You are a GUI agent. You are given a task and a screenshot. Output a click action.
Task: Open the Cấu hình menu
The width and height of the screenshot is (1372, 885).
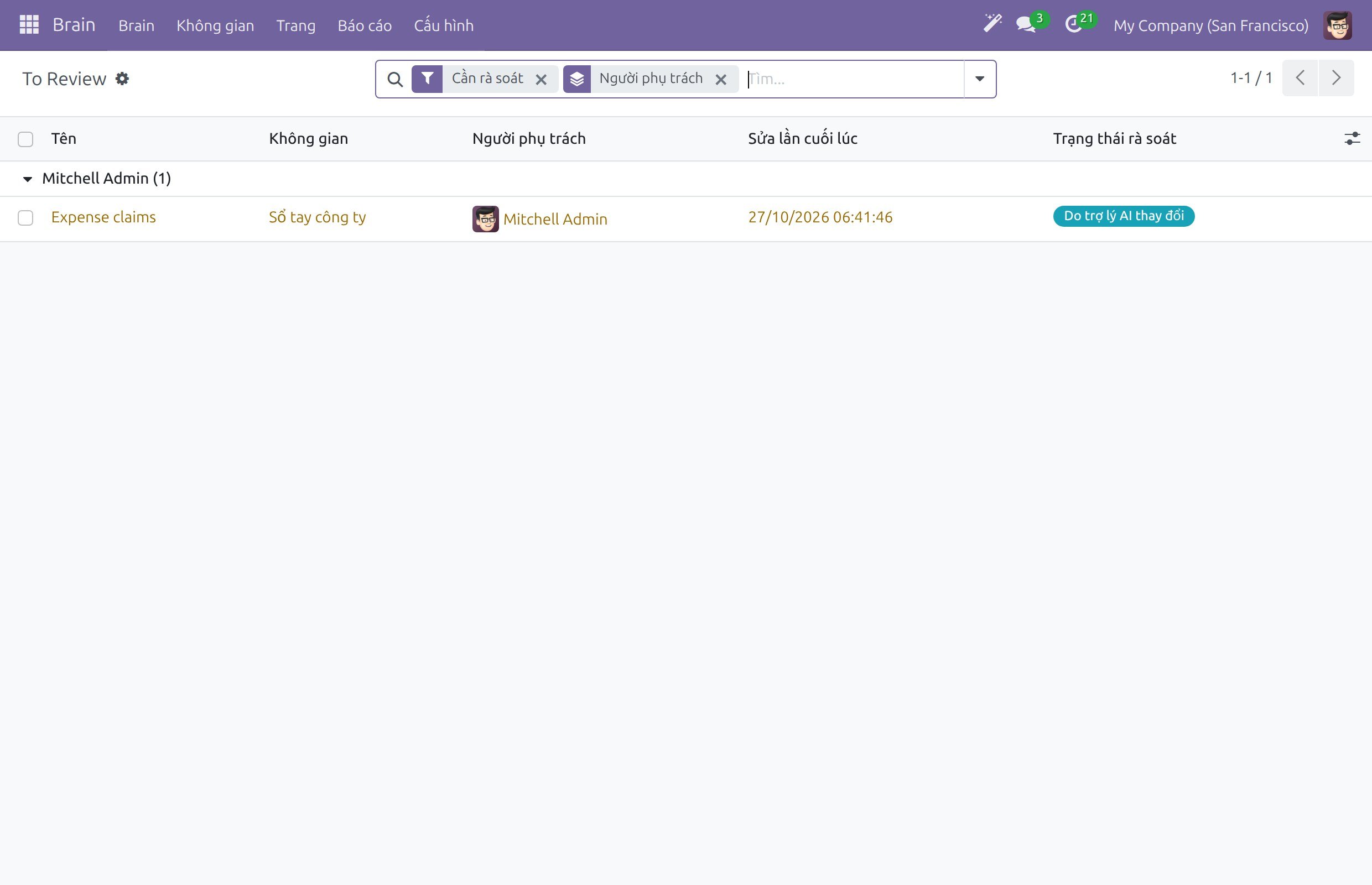tap(444, 25)
